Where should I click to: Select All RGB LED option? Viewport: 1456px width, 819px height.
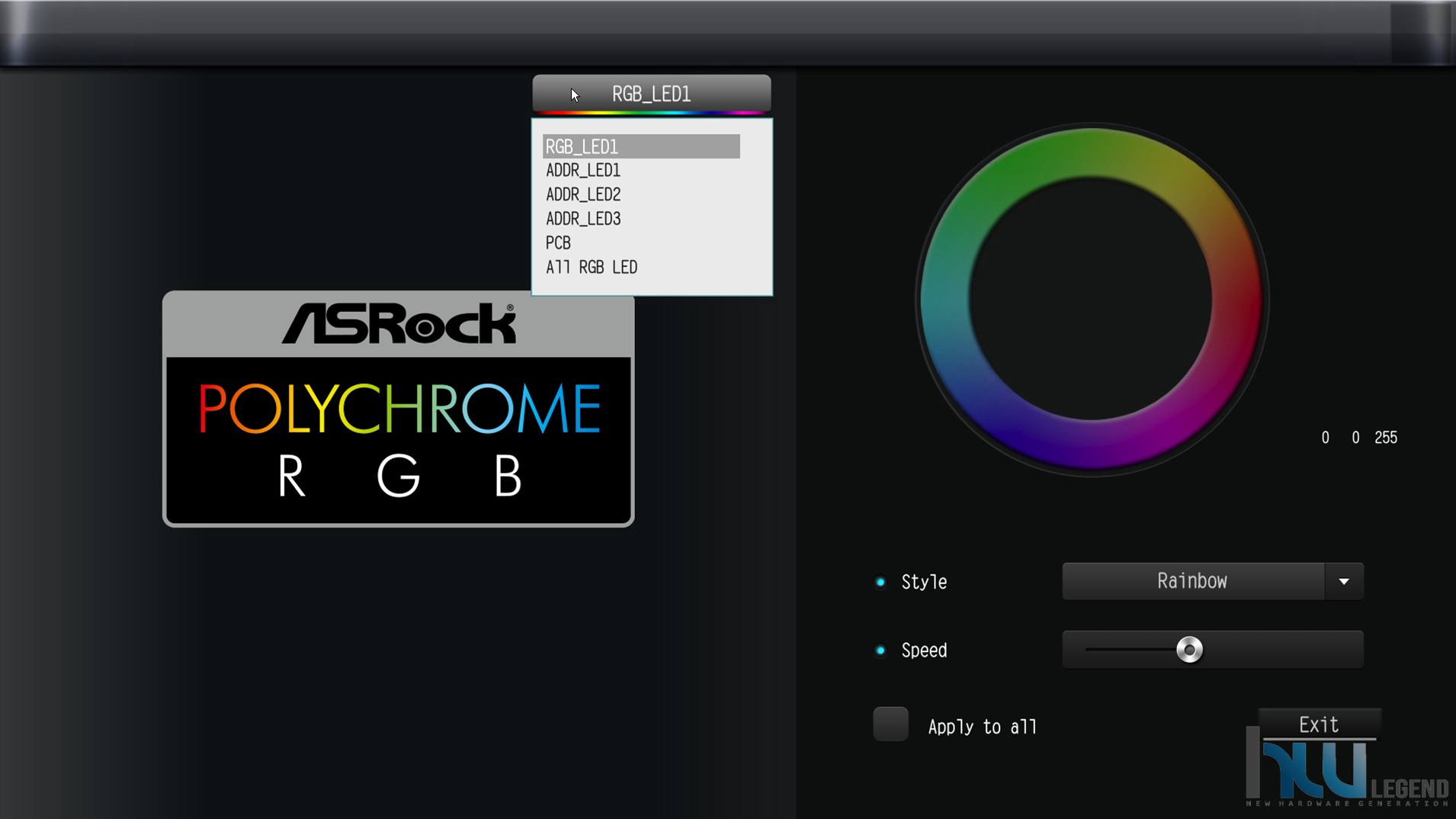(x=592, y=268)
